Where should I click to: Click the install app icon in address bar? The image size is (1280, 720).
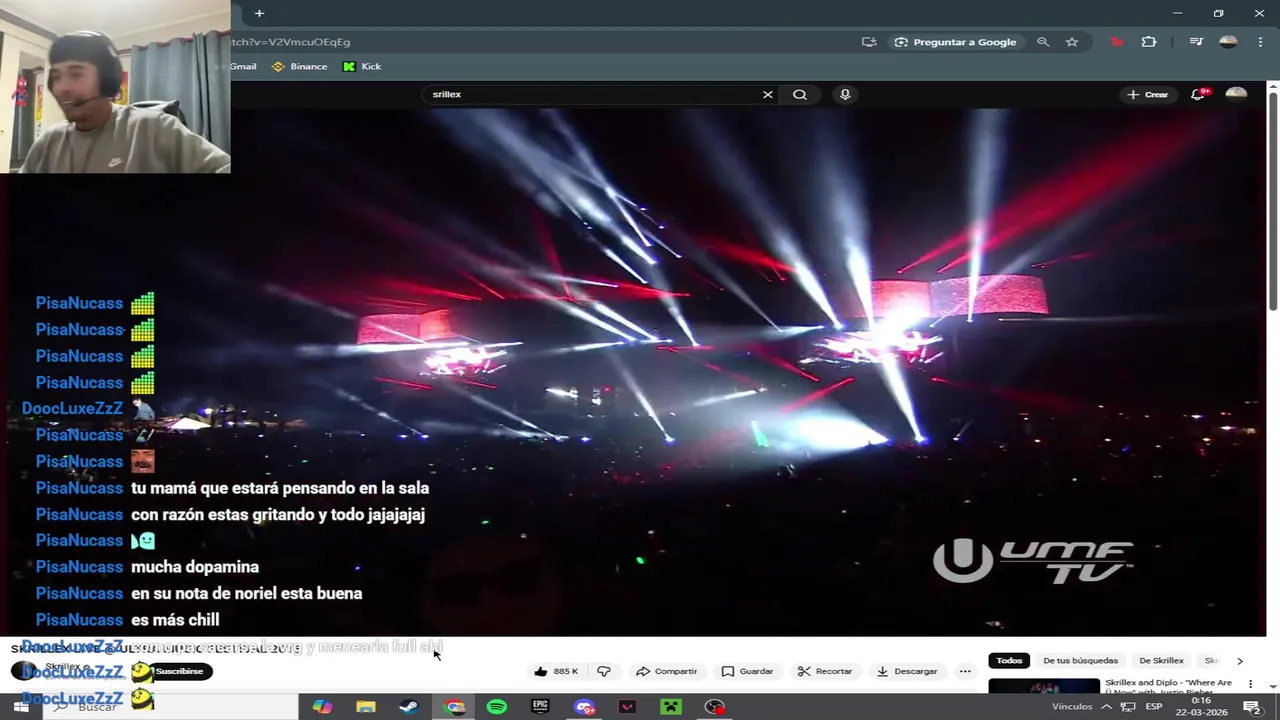click(869, 42)
